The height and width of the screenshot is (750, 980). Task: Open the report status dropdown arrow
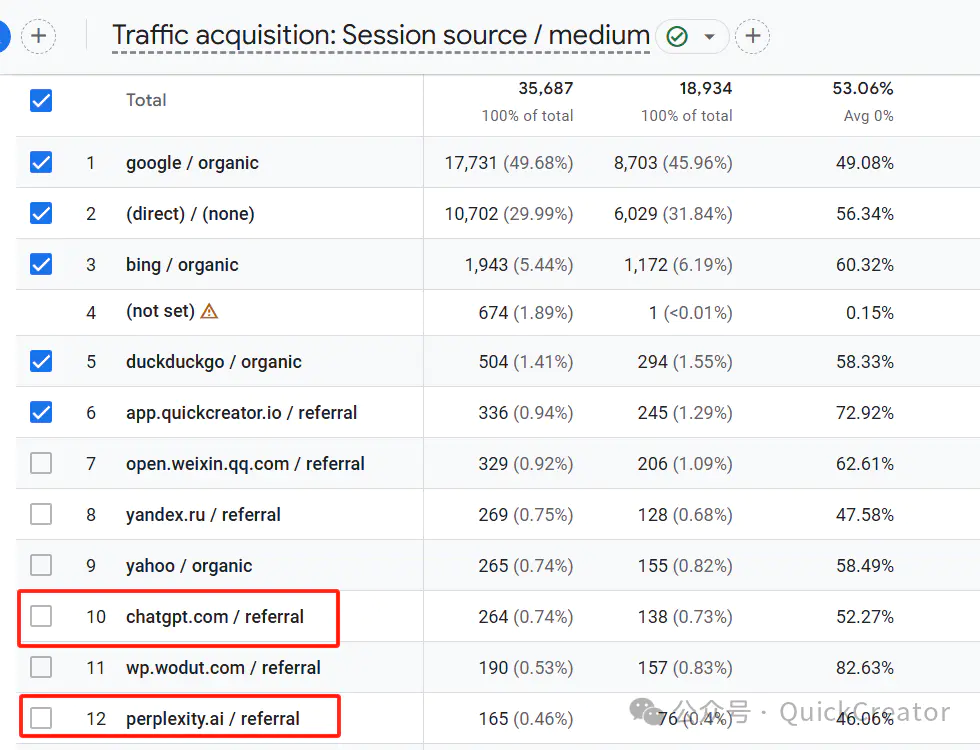tap(709, 37)
